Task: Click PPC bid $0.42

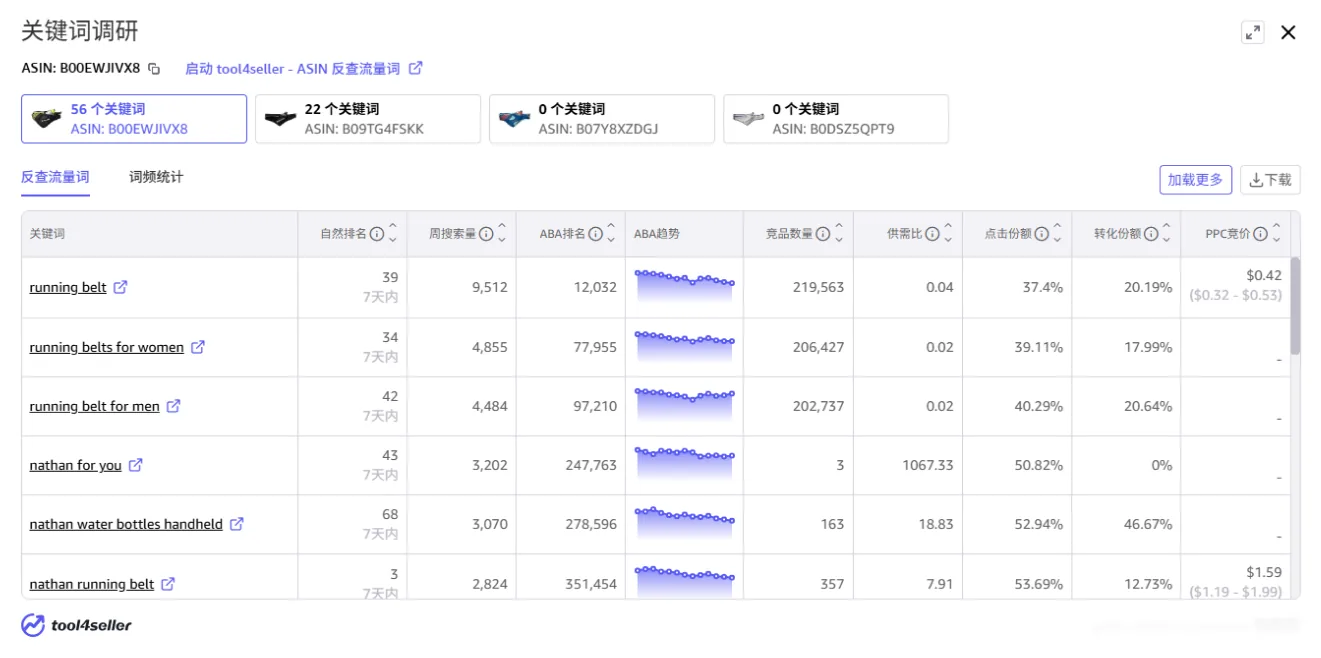Action: tap(1264, 276)
